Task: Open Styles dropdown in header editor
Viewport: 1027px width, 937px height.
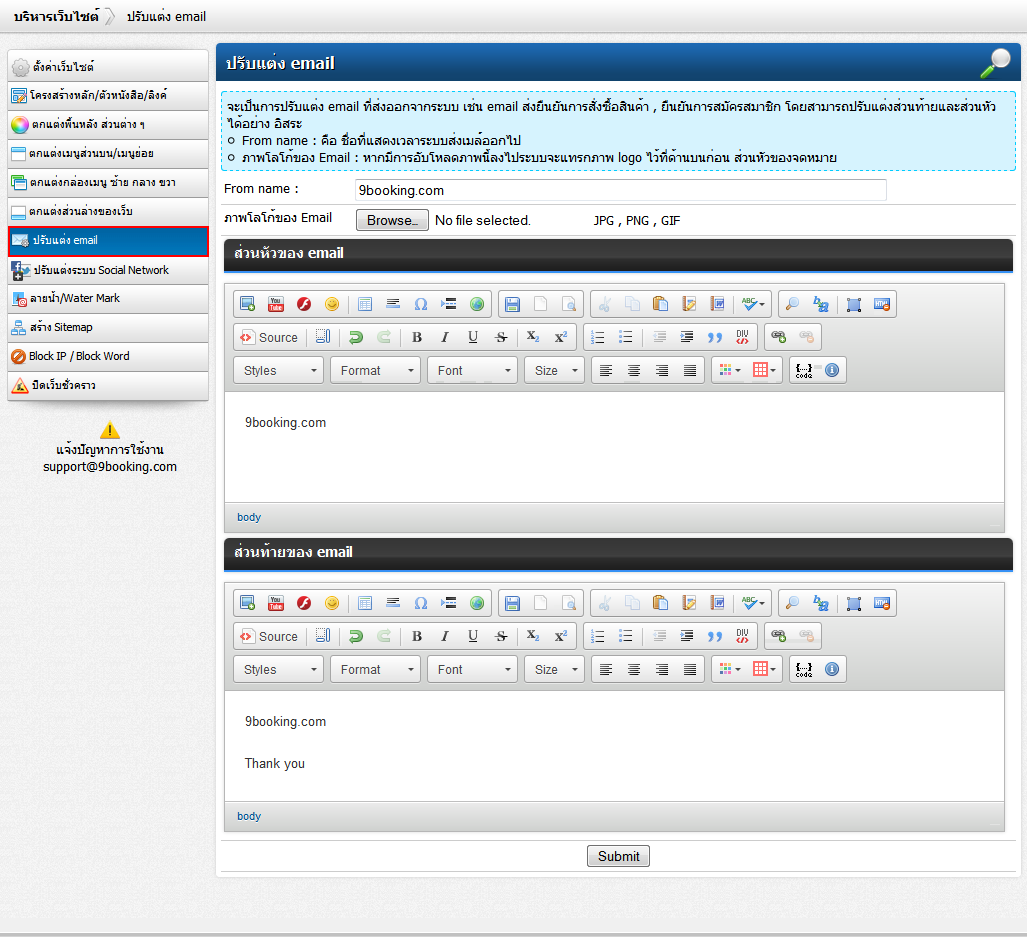Action: [x=278, y=371]
